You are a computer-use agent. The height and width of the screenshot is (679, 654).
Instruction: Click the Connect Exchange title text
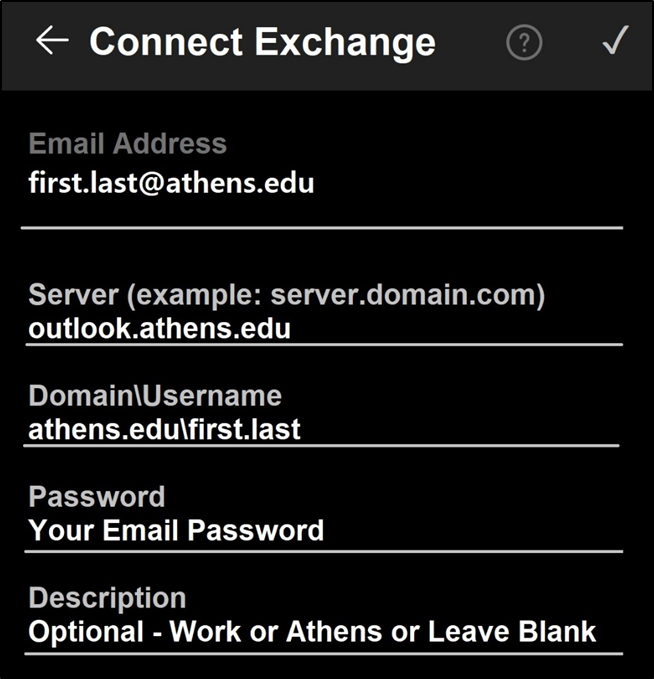tap(262, 42)
